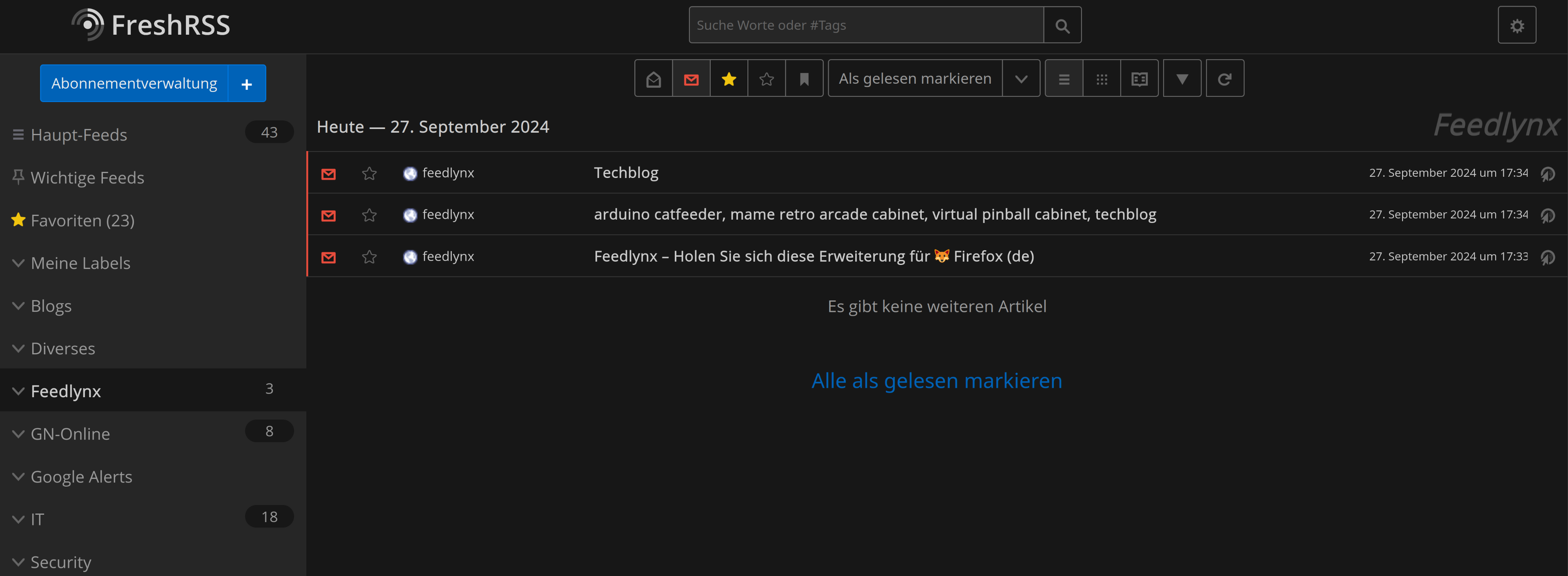Toggle show unread articles filter
The width and height of the screenshot is (1568, 576).
[x=691, y=78]
